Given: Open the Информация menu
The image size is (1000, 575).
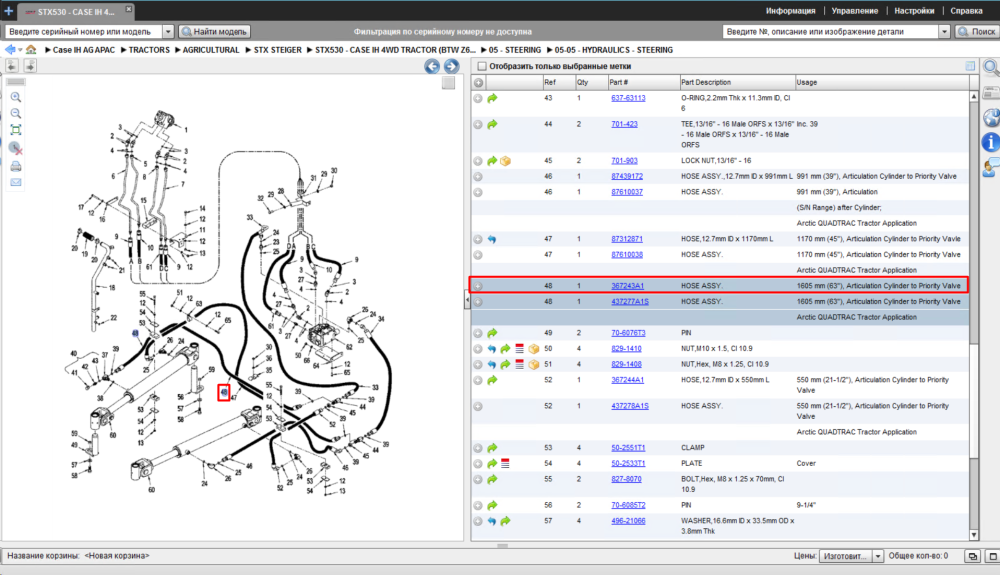Looking at the screenshot, I should pyautogui.click(x=790, y=11).
